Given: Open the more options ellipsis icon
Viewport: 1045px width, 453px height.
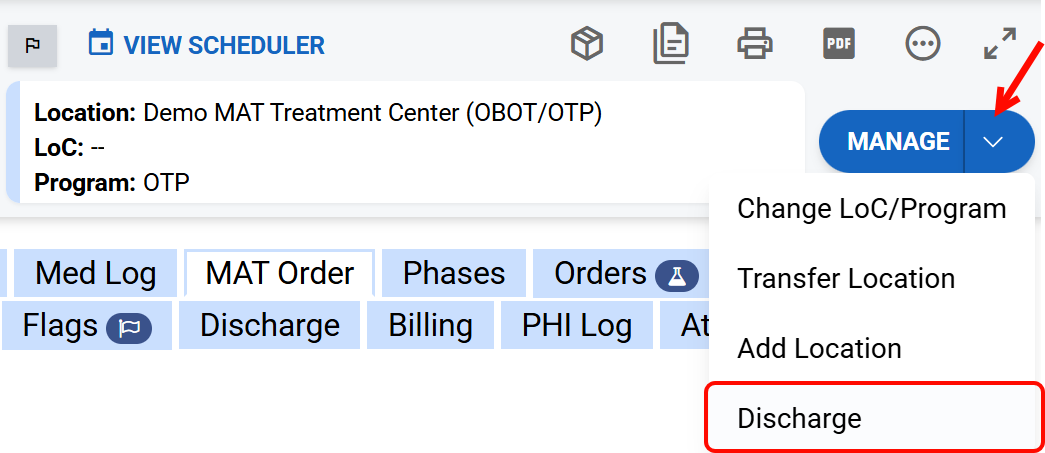Looking at the screenshot, I should tap(922, 44).
